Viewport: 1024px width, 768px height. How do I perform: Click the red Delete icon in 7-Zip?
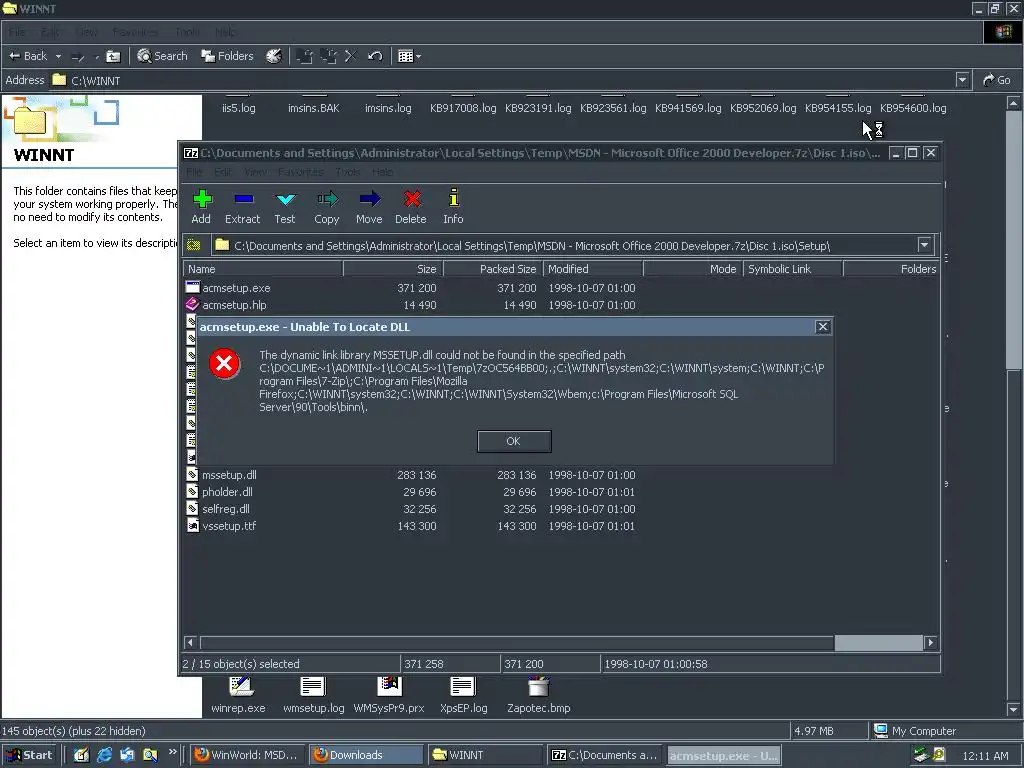411,199
